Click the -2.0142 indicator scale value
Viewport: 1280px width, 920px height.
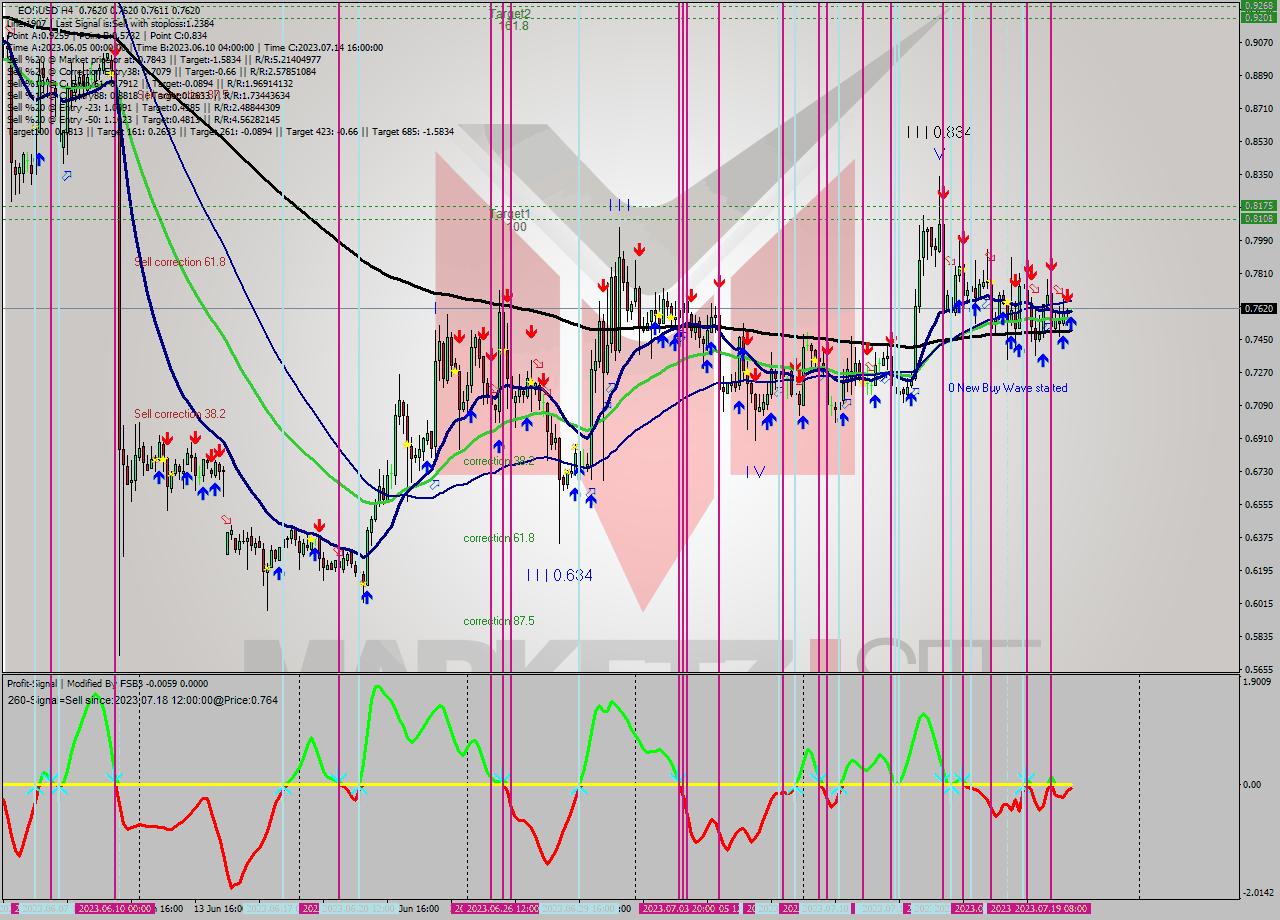tap(1258, 893)
